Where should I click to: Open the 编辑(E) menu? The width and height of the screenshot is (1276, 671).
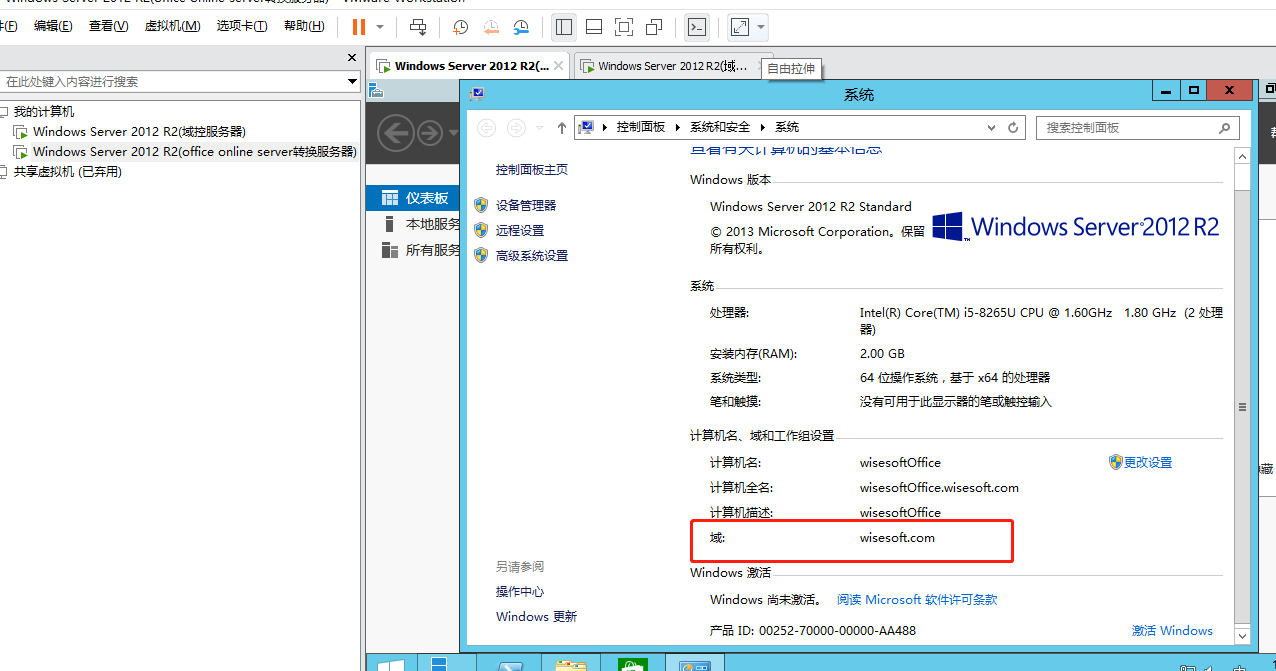pyautogui.click(x=53, y=26)
